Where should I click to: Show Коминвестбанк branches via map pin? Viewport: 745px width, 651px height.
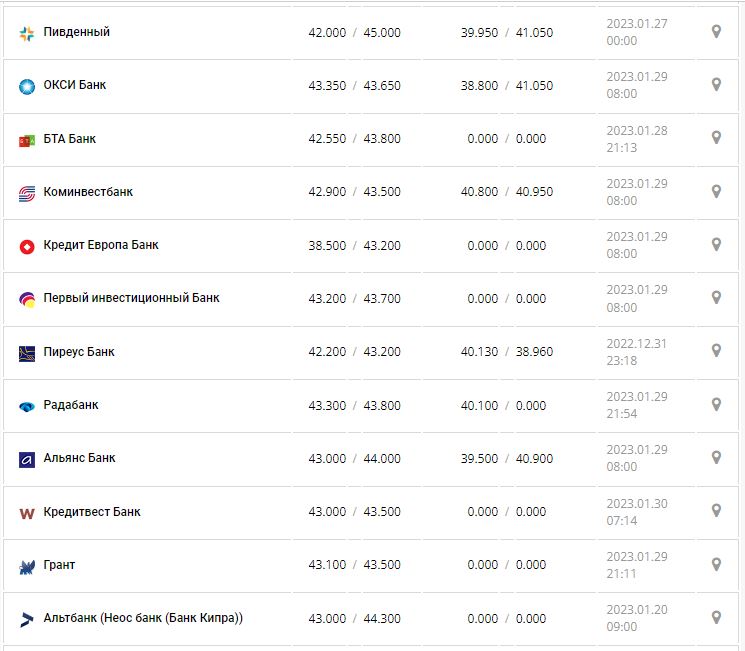coord(716,191)
